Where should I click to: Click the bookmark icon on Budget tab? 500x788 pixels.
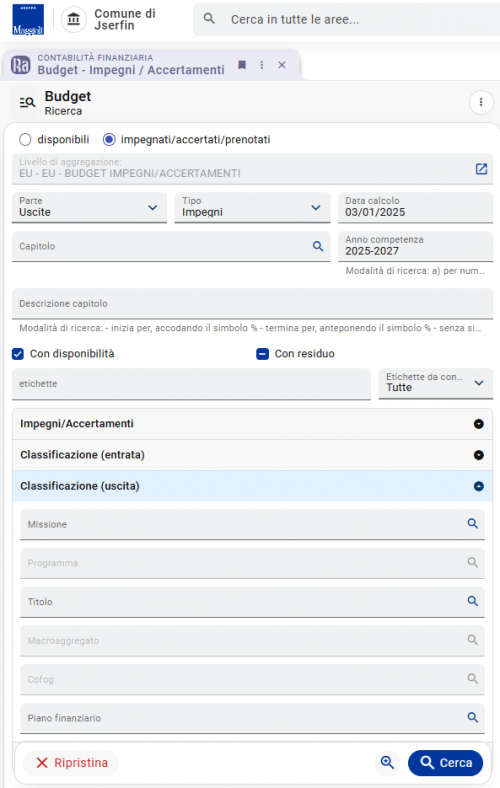(242, 65)
